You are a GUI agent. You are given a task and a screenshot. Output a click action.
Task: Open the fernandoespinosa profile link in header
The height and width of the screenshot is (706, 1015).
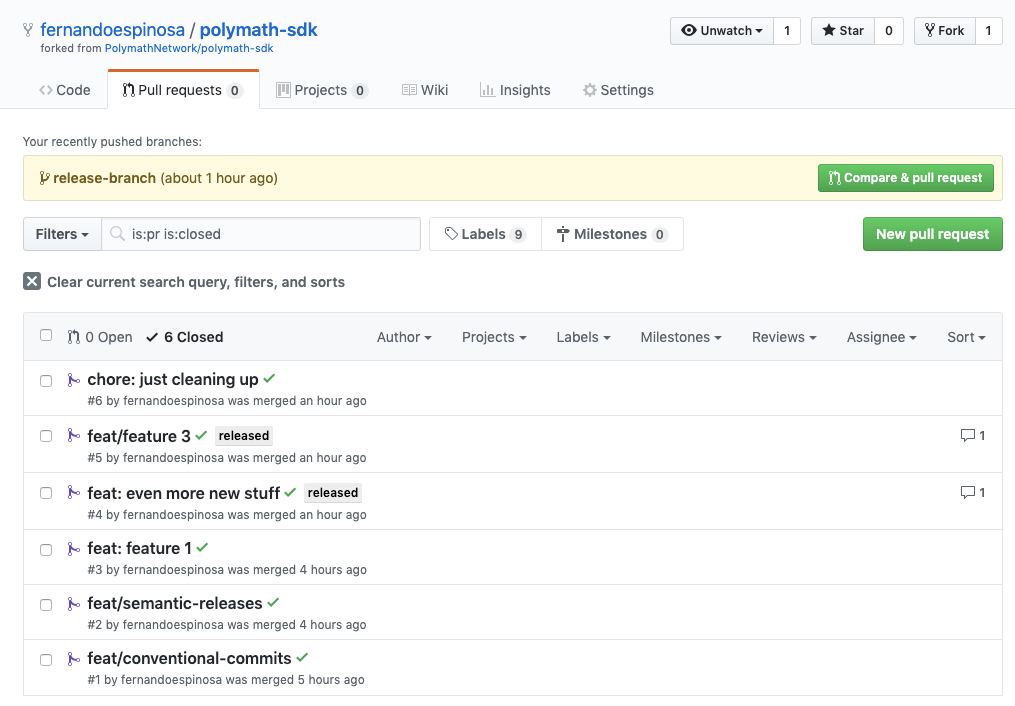(112, 30)
